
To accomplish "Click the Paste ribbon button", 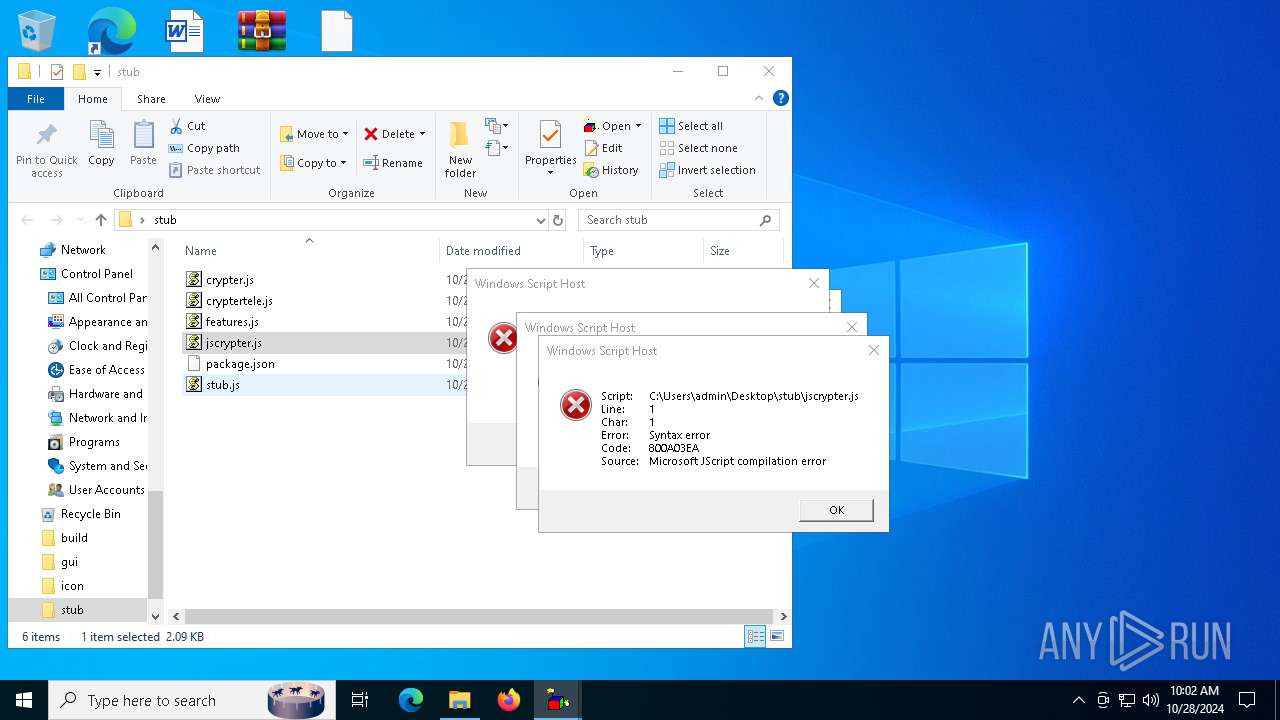I will pyautogui.click(x=143, y=143).
